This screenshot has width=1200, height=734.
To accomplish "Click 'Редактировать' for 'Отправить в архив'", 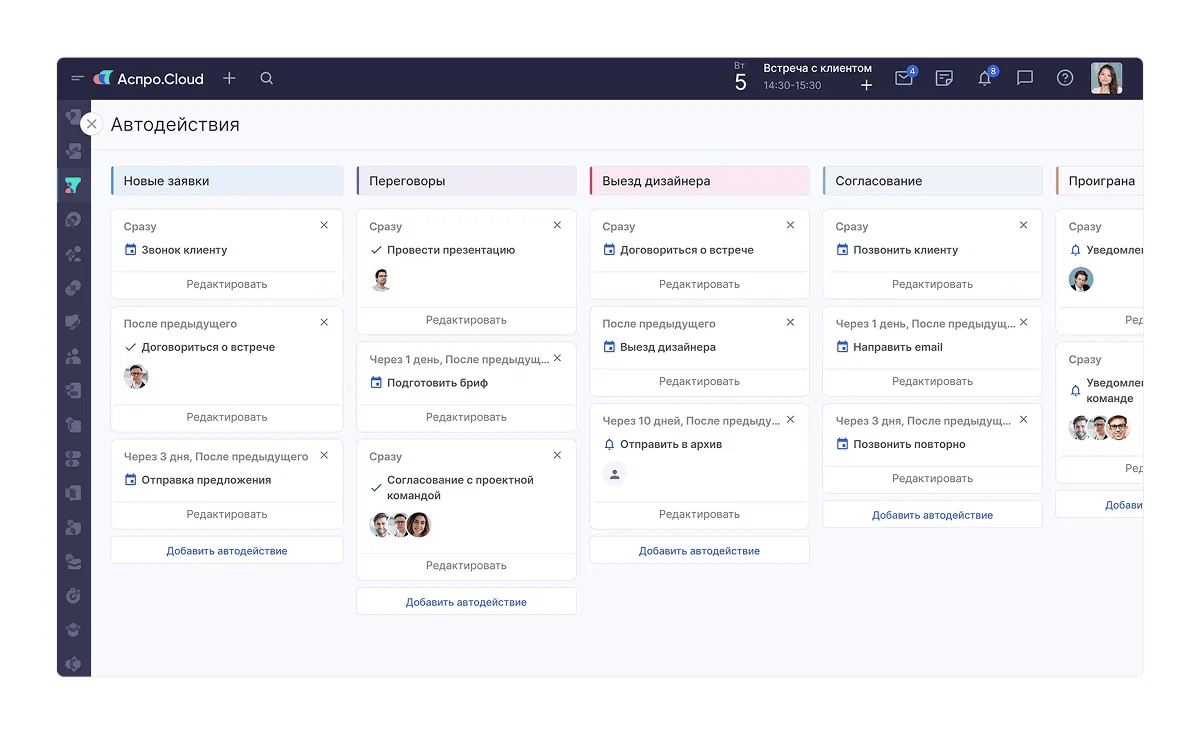I will tap(699, 514).
